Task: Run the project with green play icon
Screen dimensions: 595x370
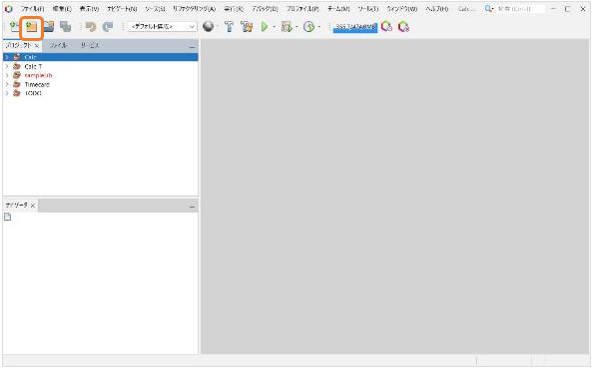Action: (x=264, y=27)
